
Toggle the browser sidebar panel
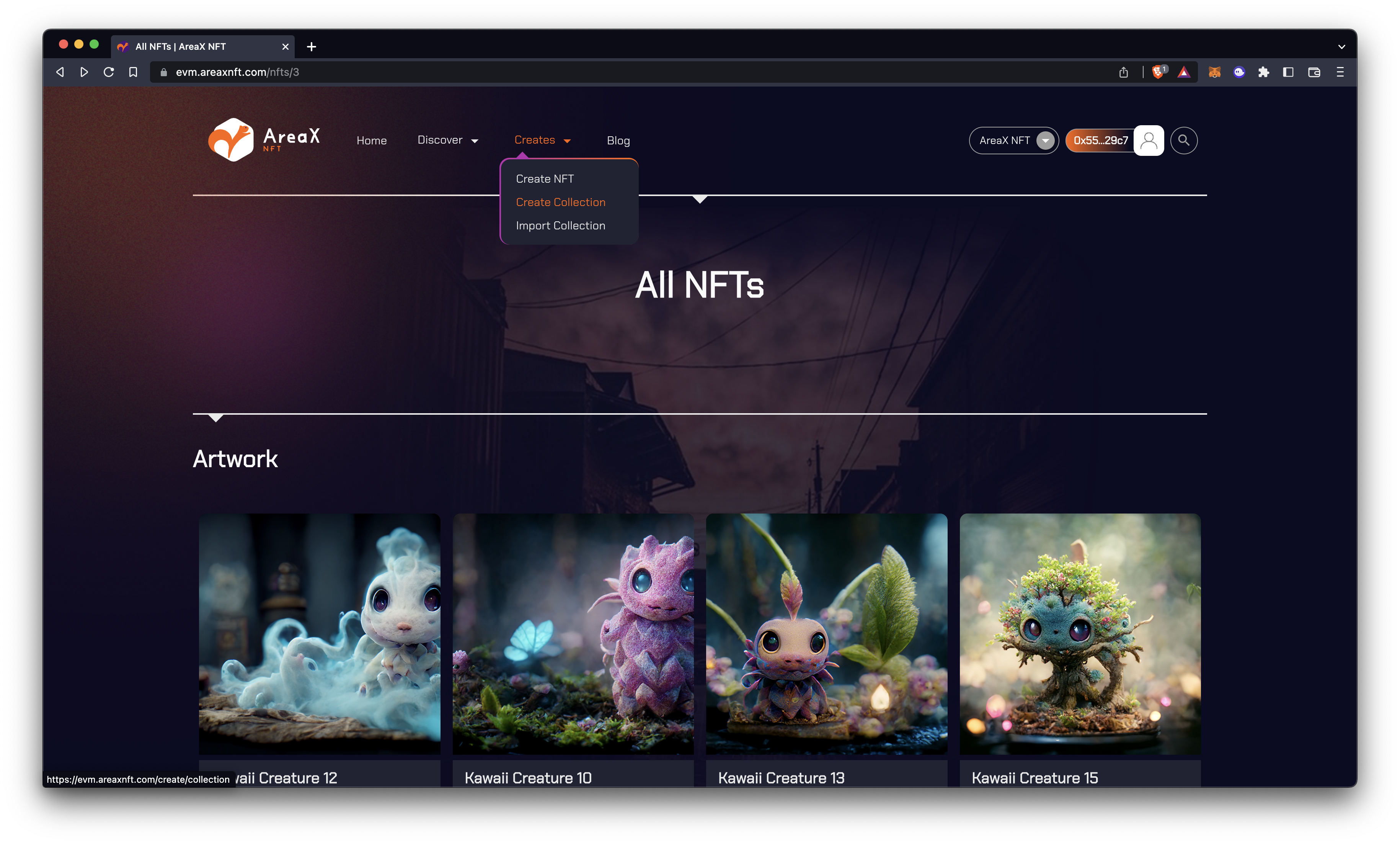pyautogui.click(x=1288, y=72)
